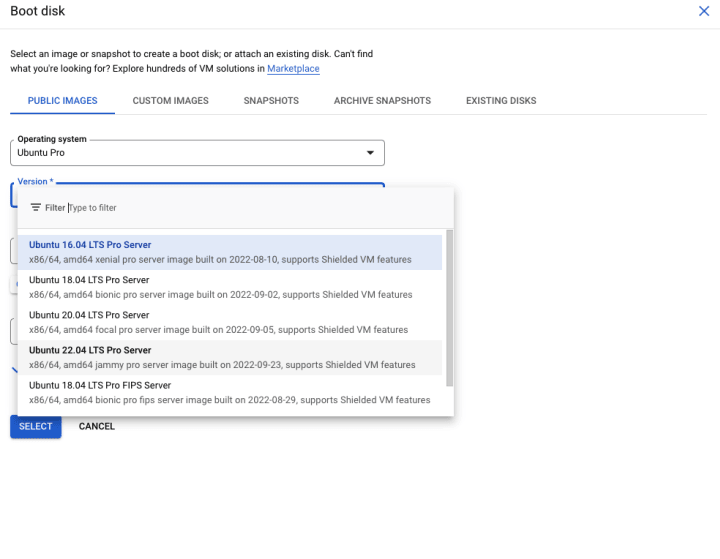Image resolution: width=720 pixels, height=559 pixels.
Task: Open the Archive Snapshots tab
Action: tap(382, 101)
